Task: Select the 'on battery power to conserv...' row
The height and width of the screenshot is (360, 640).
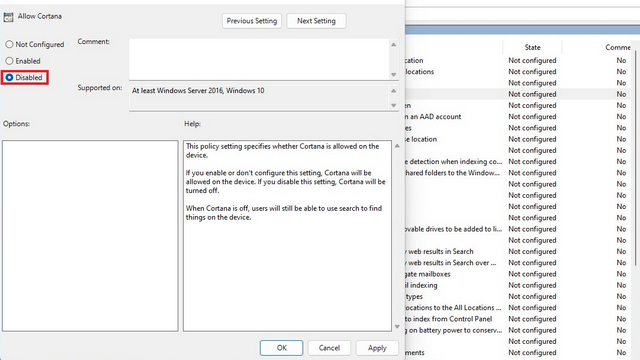Action: (x=518, y=330)
